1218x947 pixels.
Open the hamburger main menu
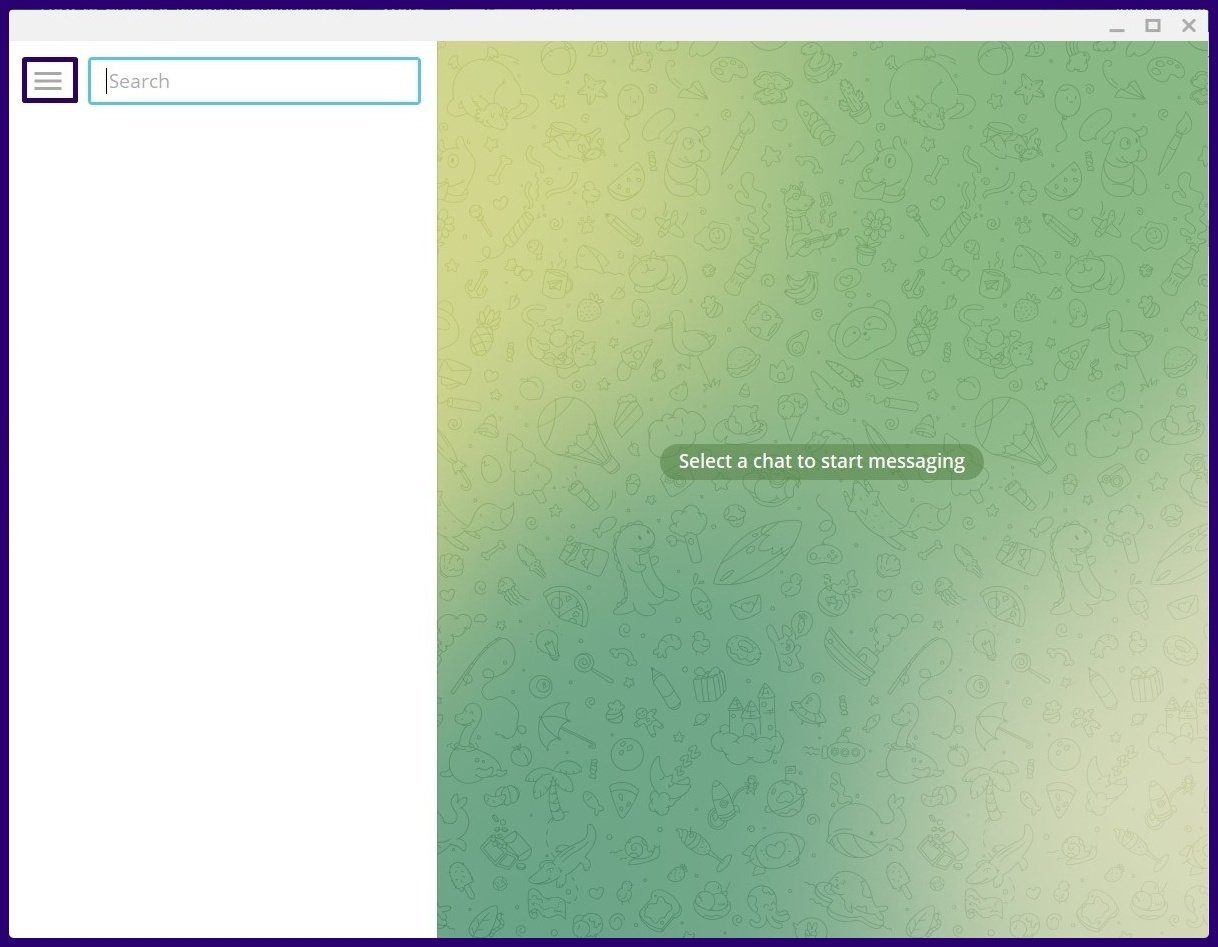(x=49, y=81)
